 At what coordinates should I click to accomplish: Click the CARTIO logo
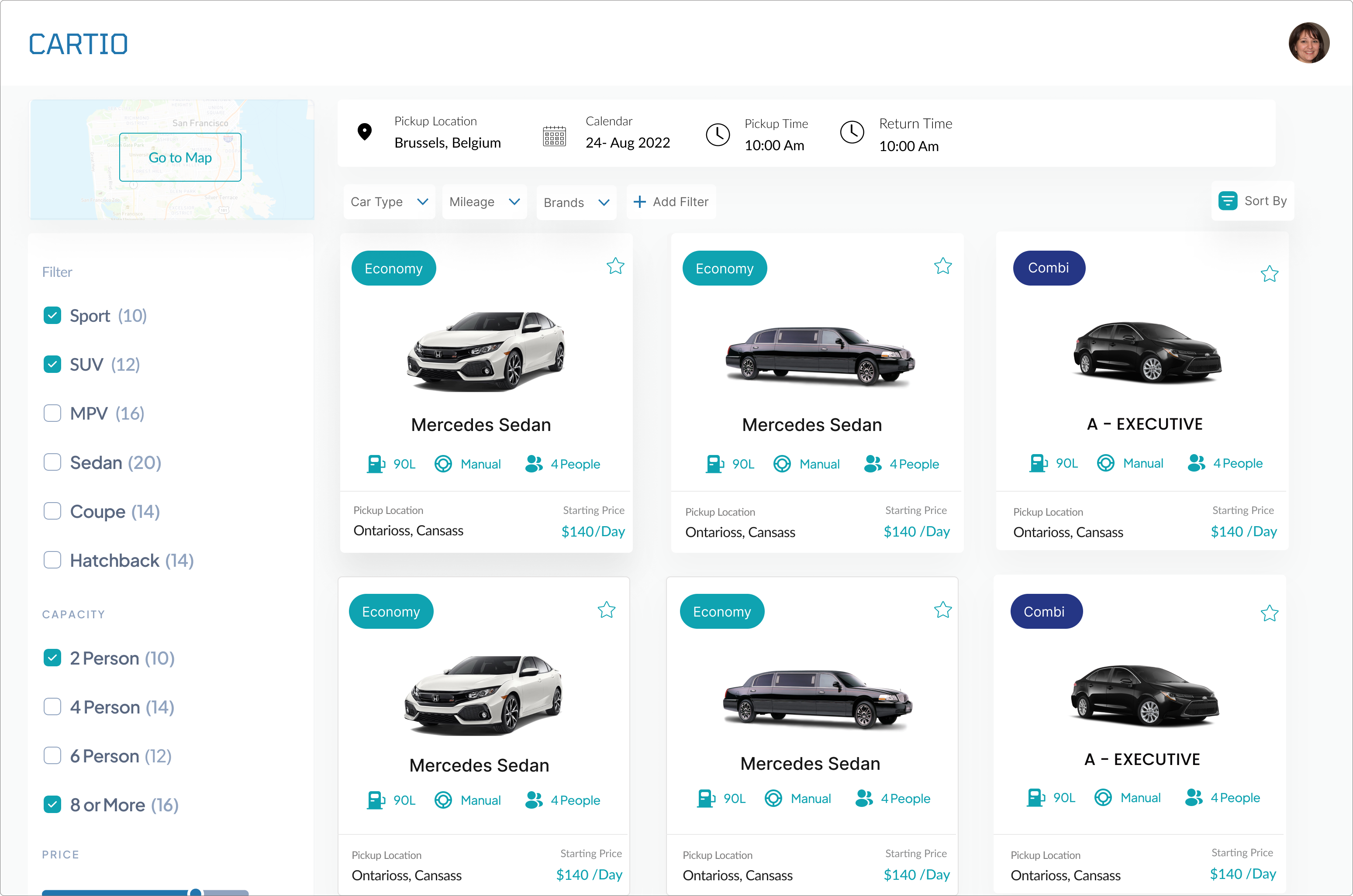[x=78, y=44]
